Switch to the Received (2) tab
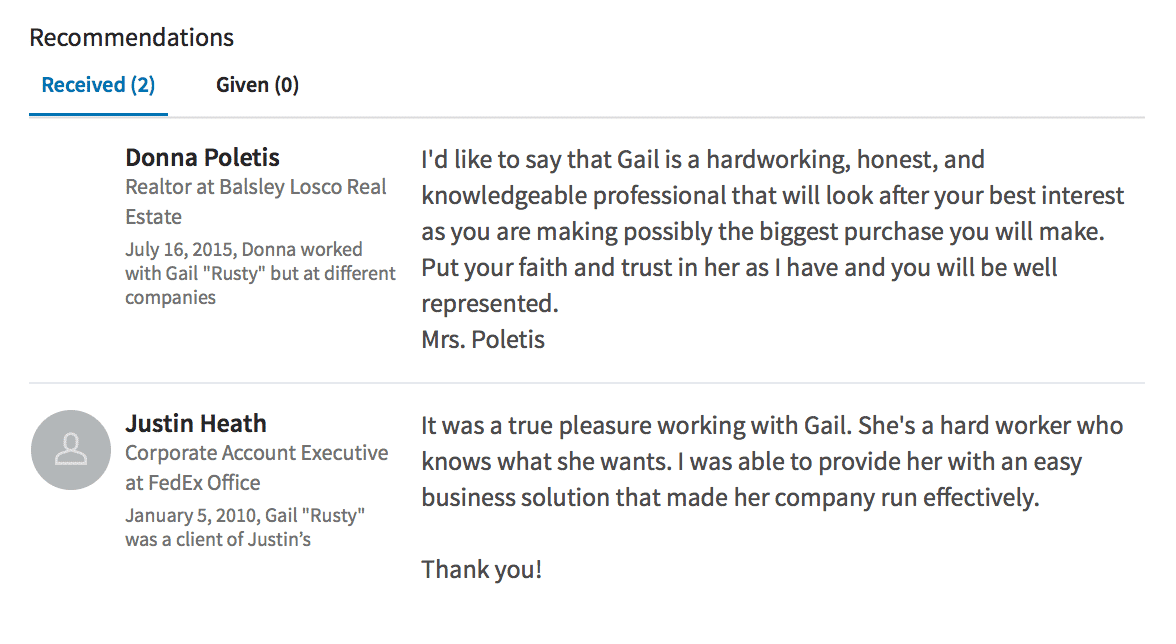 click(x=98, y=85)
